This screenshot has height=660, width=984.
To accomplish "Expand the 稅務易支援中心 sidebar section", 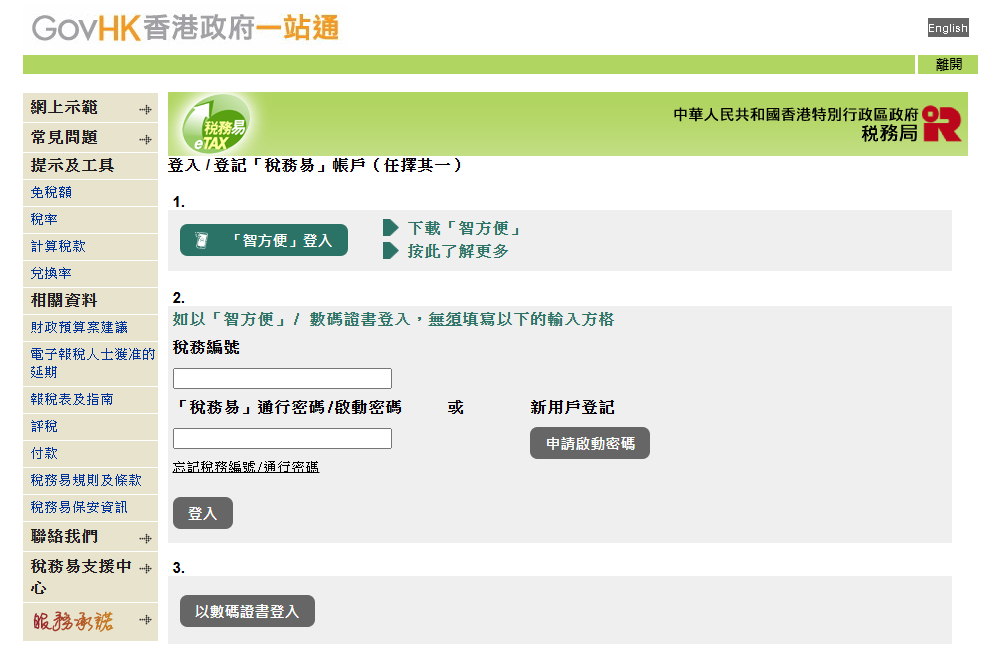I will click(x=145, y=568).
